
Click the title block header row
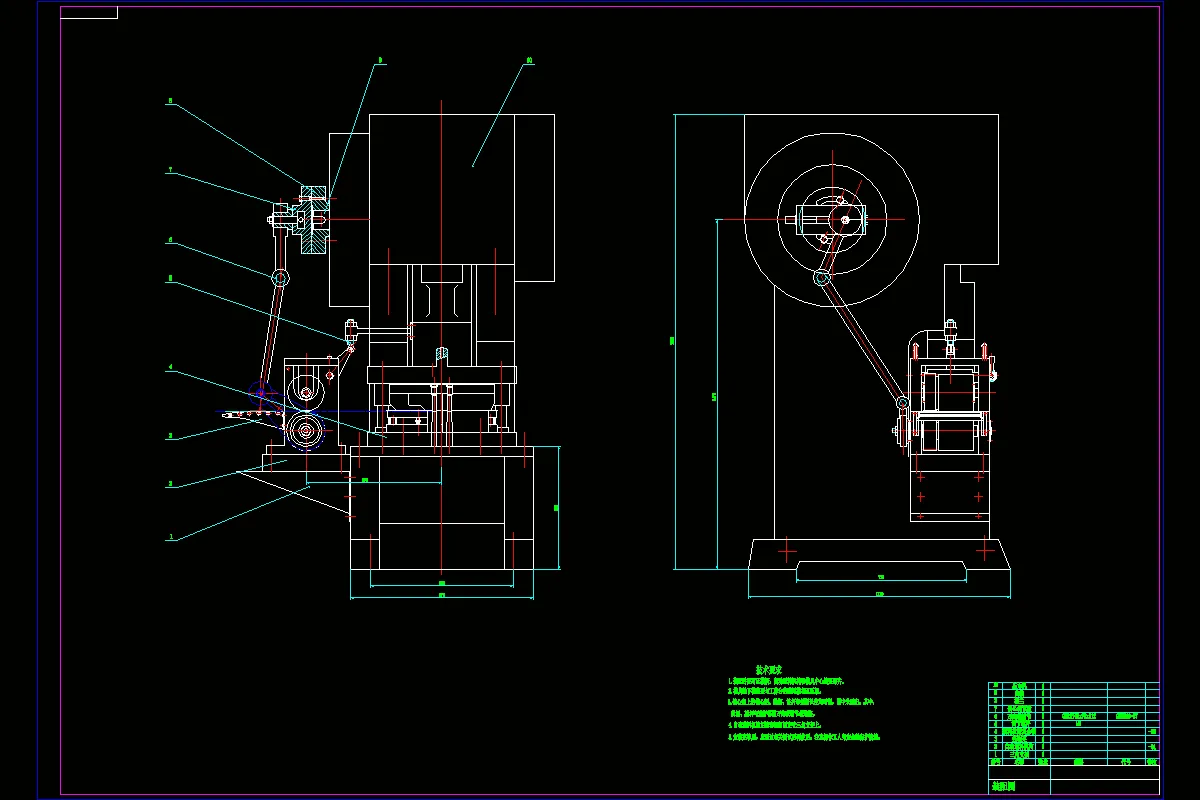[1074, 761]
